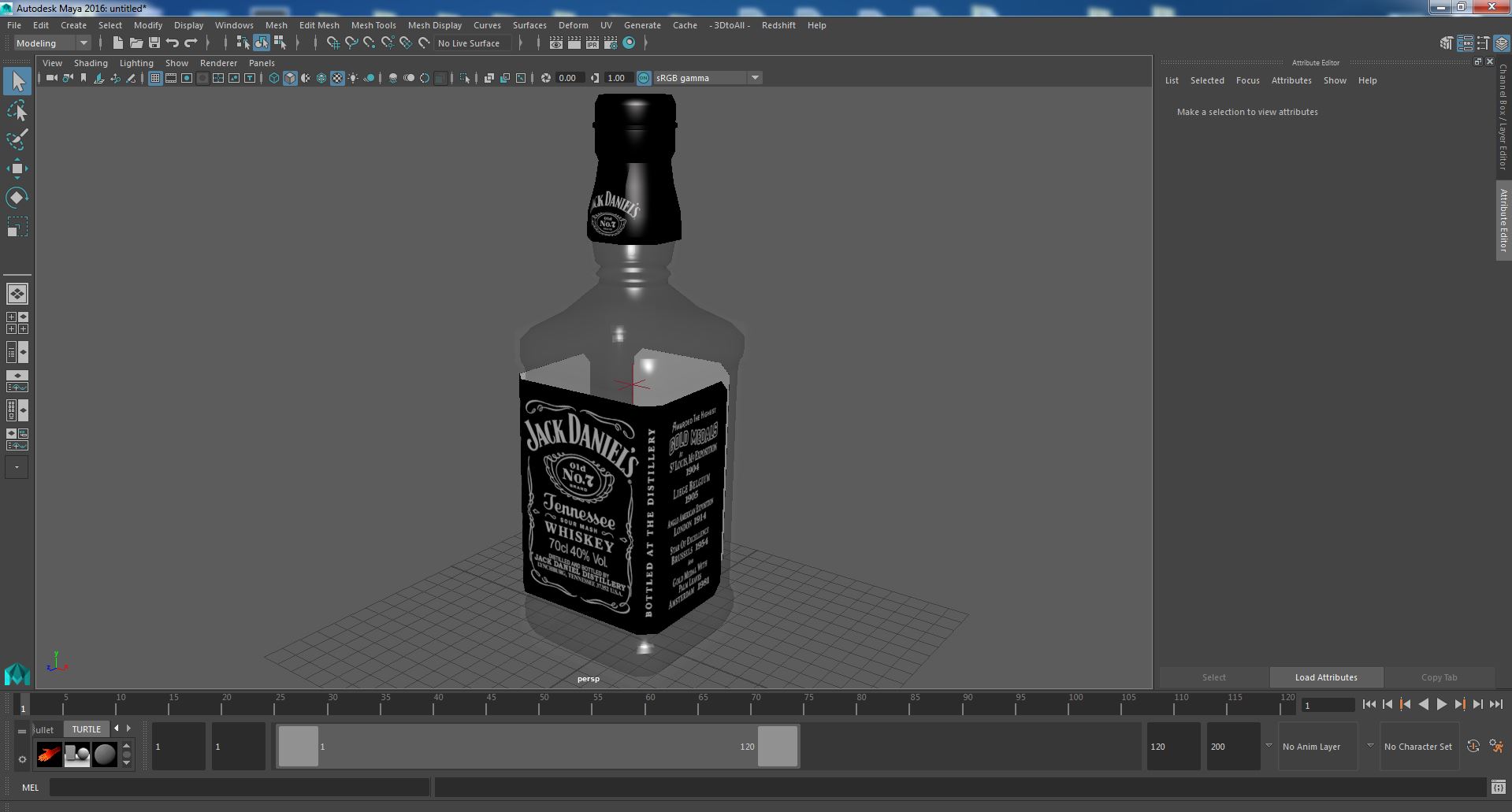Save the current scene
The width and height of the screenshot is (1512, 812).
pos(154,43)
